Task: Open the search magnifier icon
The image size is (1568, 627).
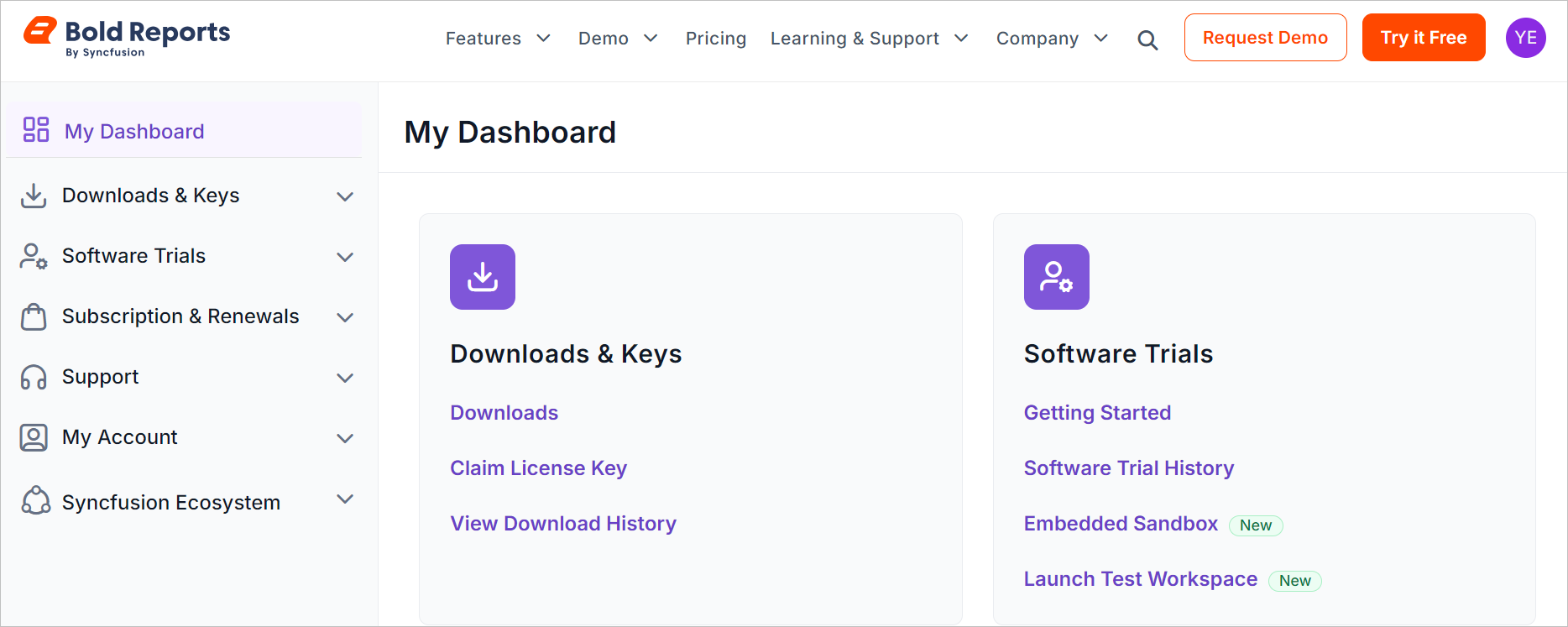Action: (x=1147, y=39)
